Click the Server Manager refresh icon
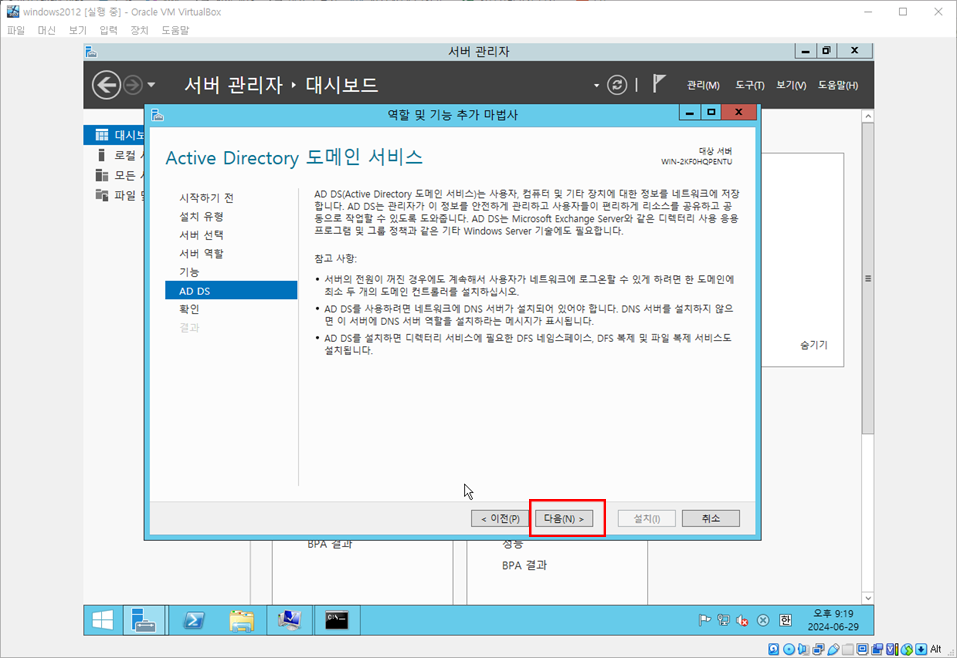The width and height of the screenshot is (957, 658). tap(616, 85)
